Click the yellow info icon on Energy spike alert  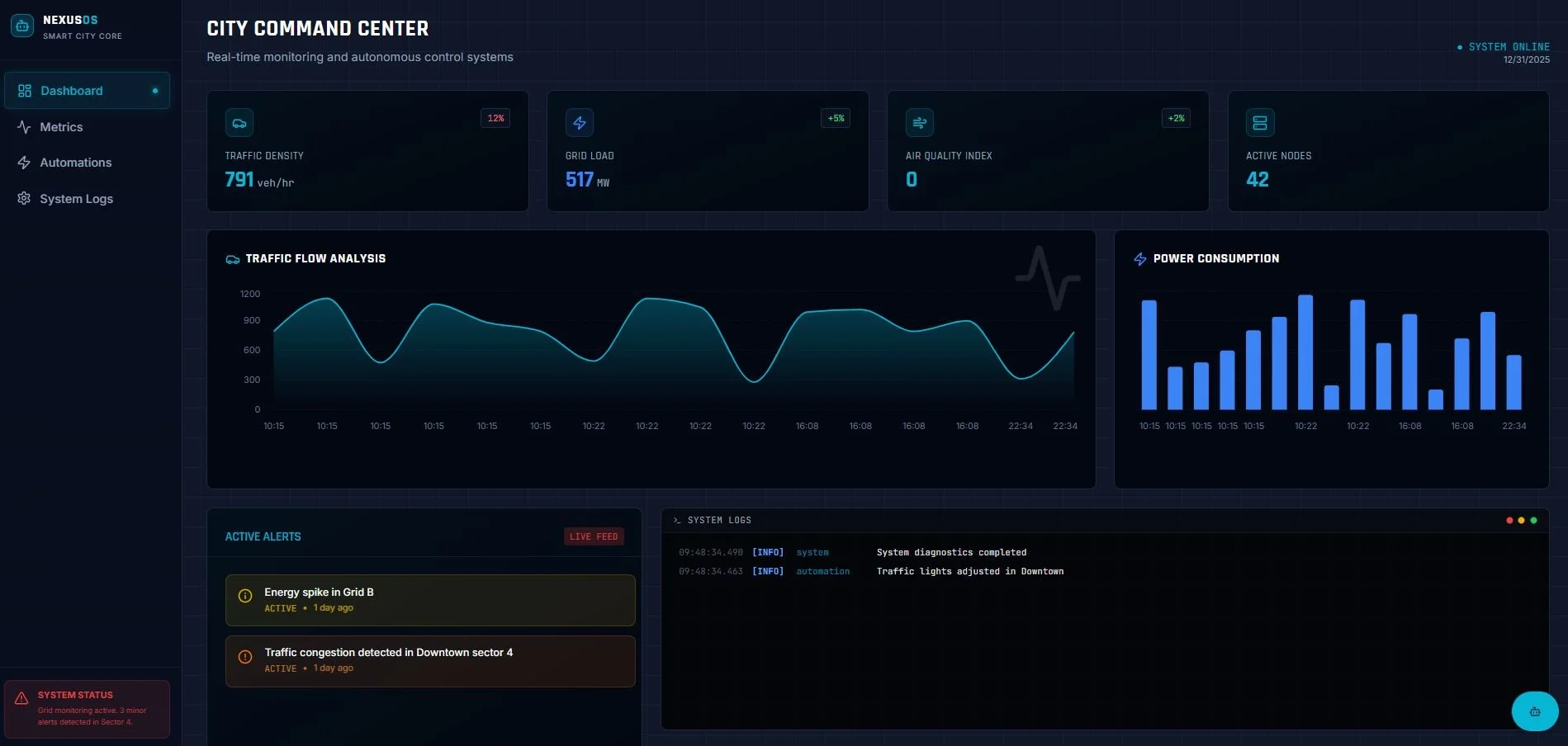pyautogui.click(x=245, y=596)
